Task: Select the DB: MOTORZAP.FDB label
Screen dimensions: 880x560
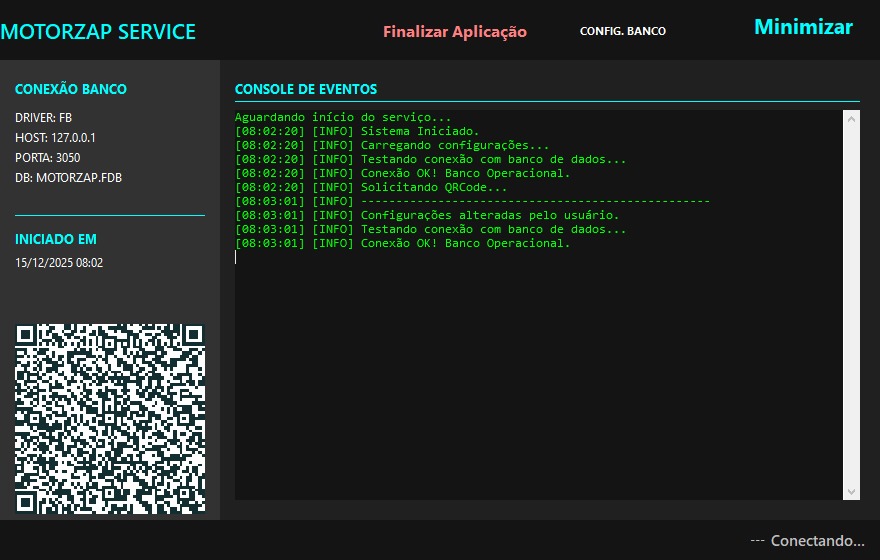Action: pyautogui.click(x=68, y=178)
